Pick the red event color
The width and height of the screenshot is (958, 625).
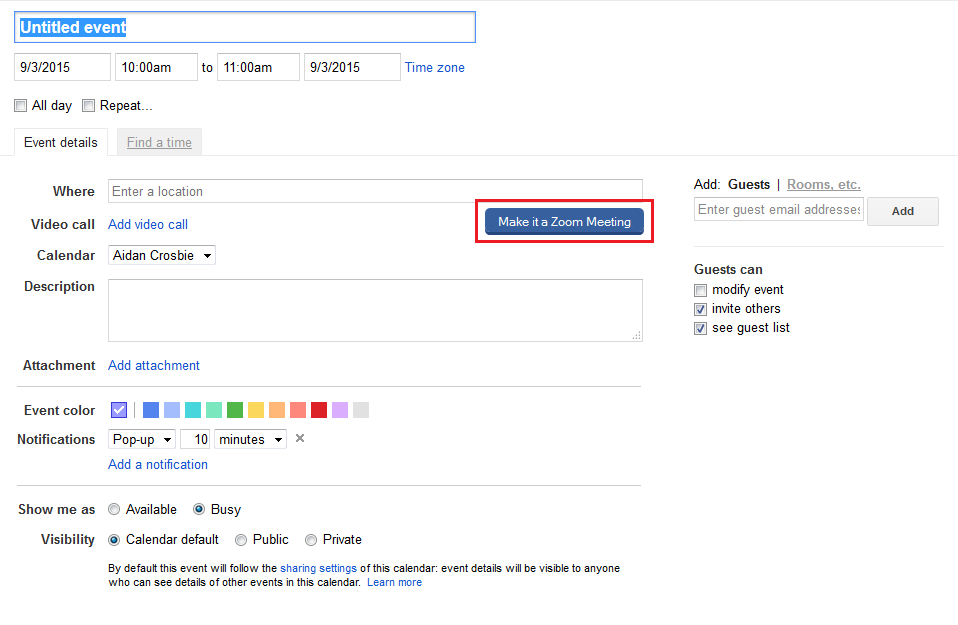point(318,409)
